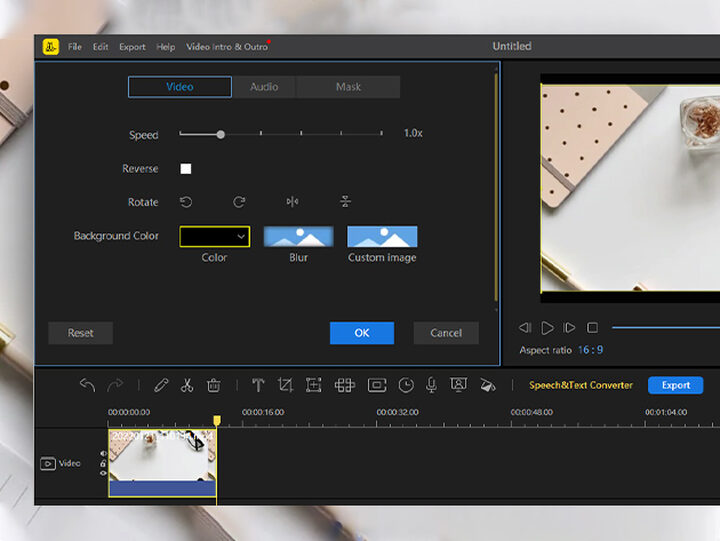This screenshot has height=541, width=720.
Task: Flip the video horizontally
Action: pos(292,202)
